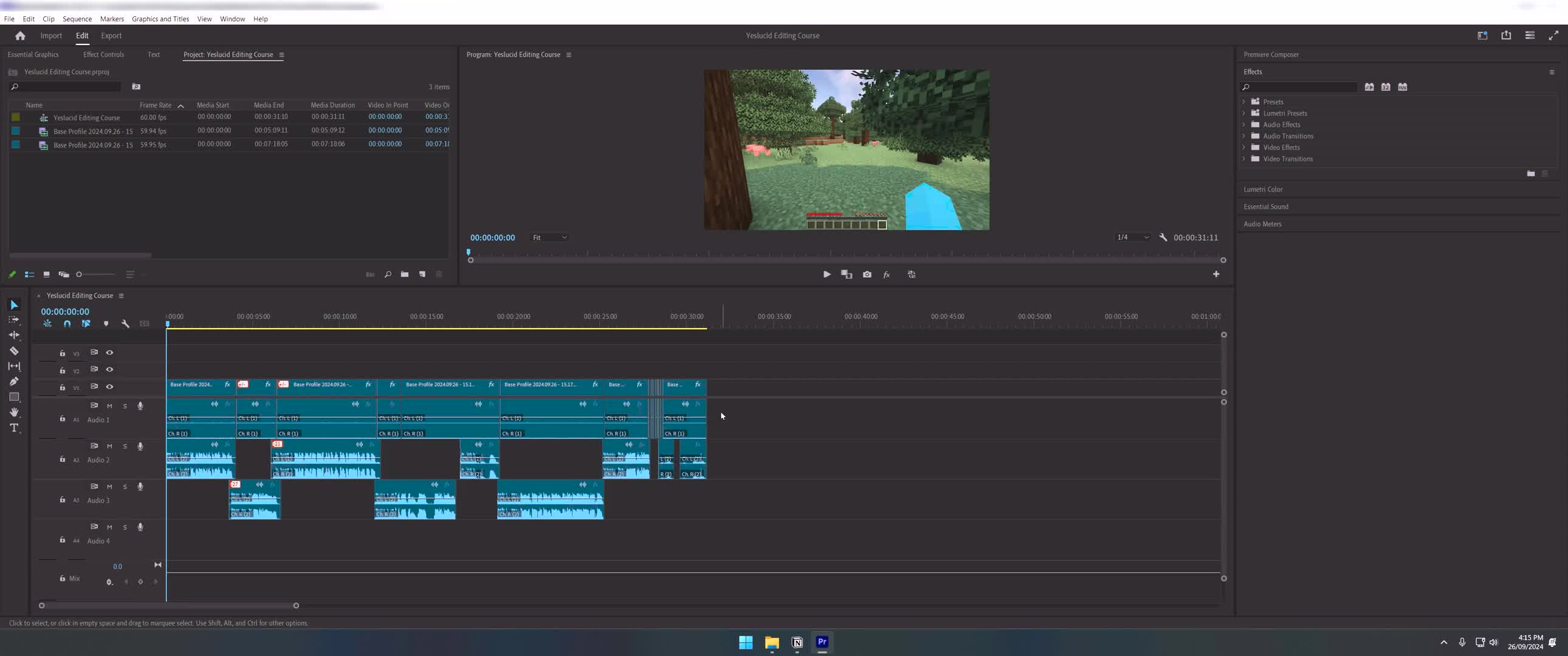This screenshot has width=1568, height=656.
Task: Click Quick Export share icon
Action: click(x=1506, y=35)
